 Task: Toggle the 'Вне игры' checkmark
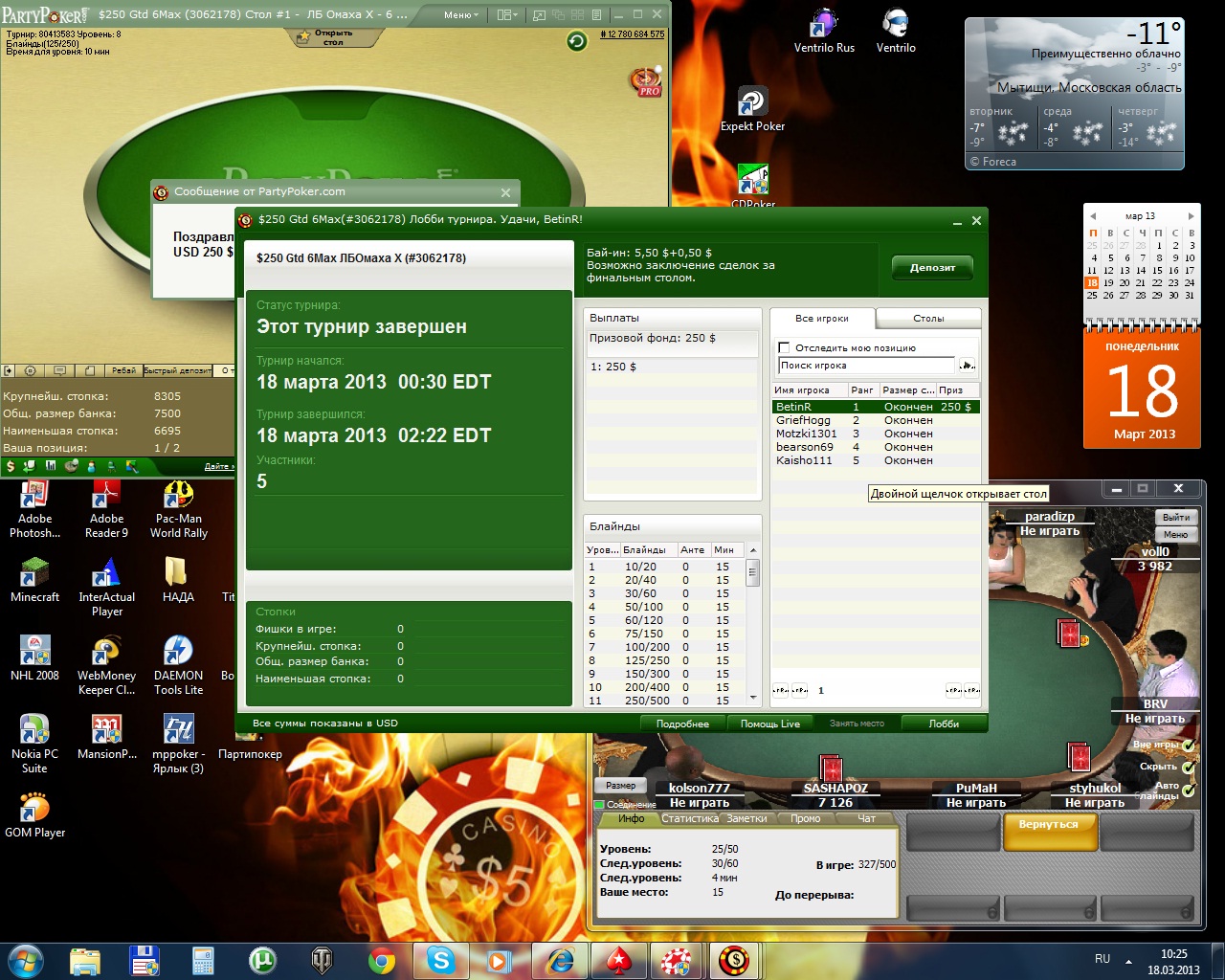1188,745
